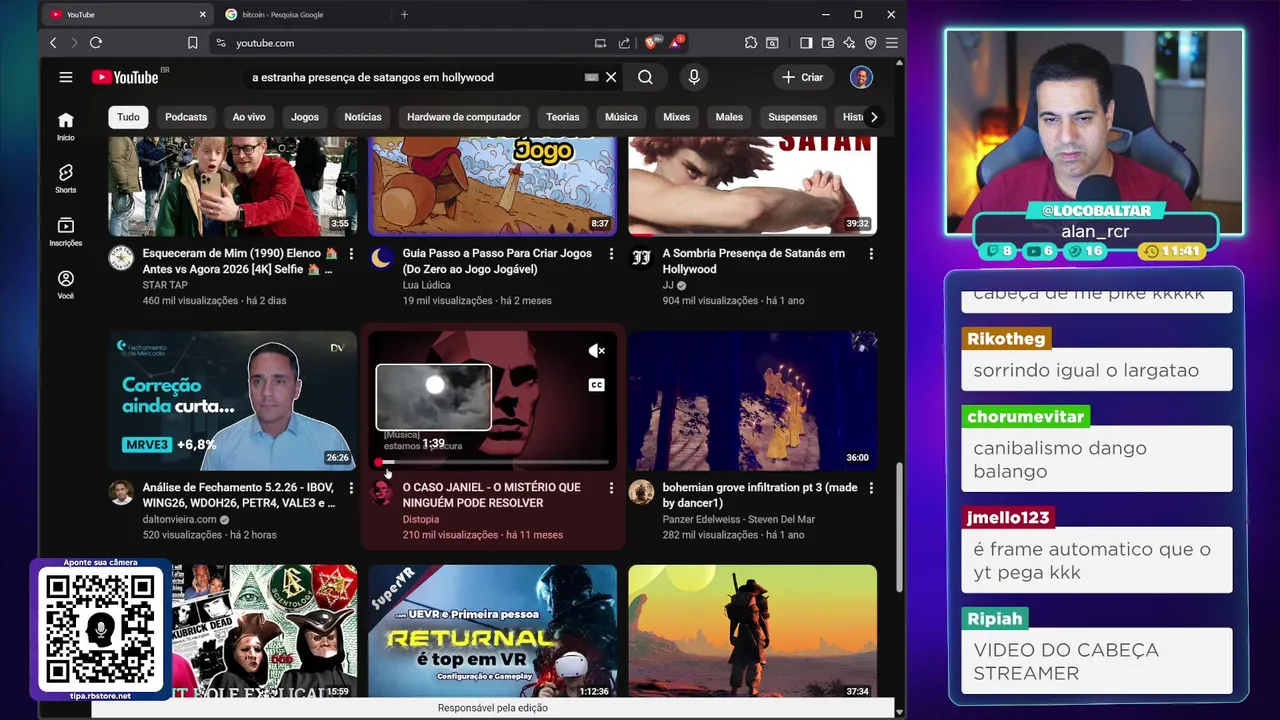1280x720 pixels.
Task: Click the search magnifier button
Action: click(x=645, y=77)
